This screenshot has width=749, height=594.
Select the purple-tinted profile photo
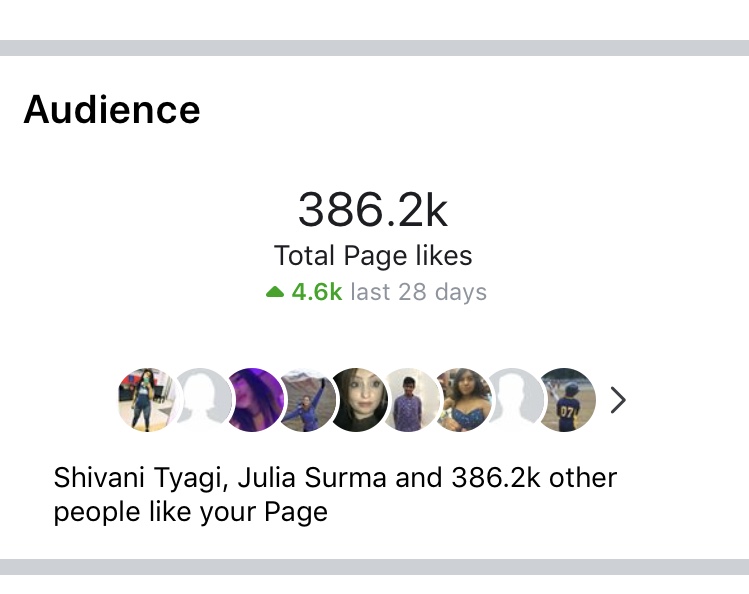(x=255, y=400)
